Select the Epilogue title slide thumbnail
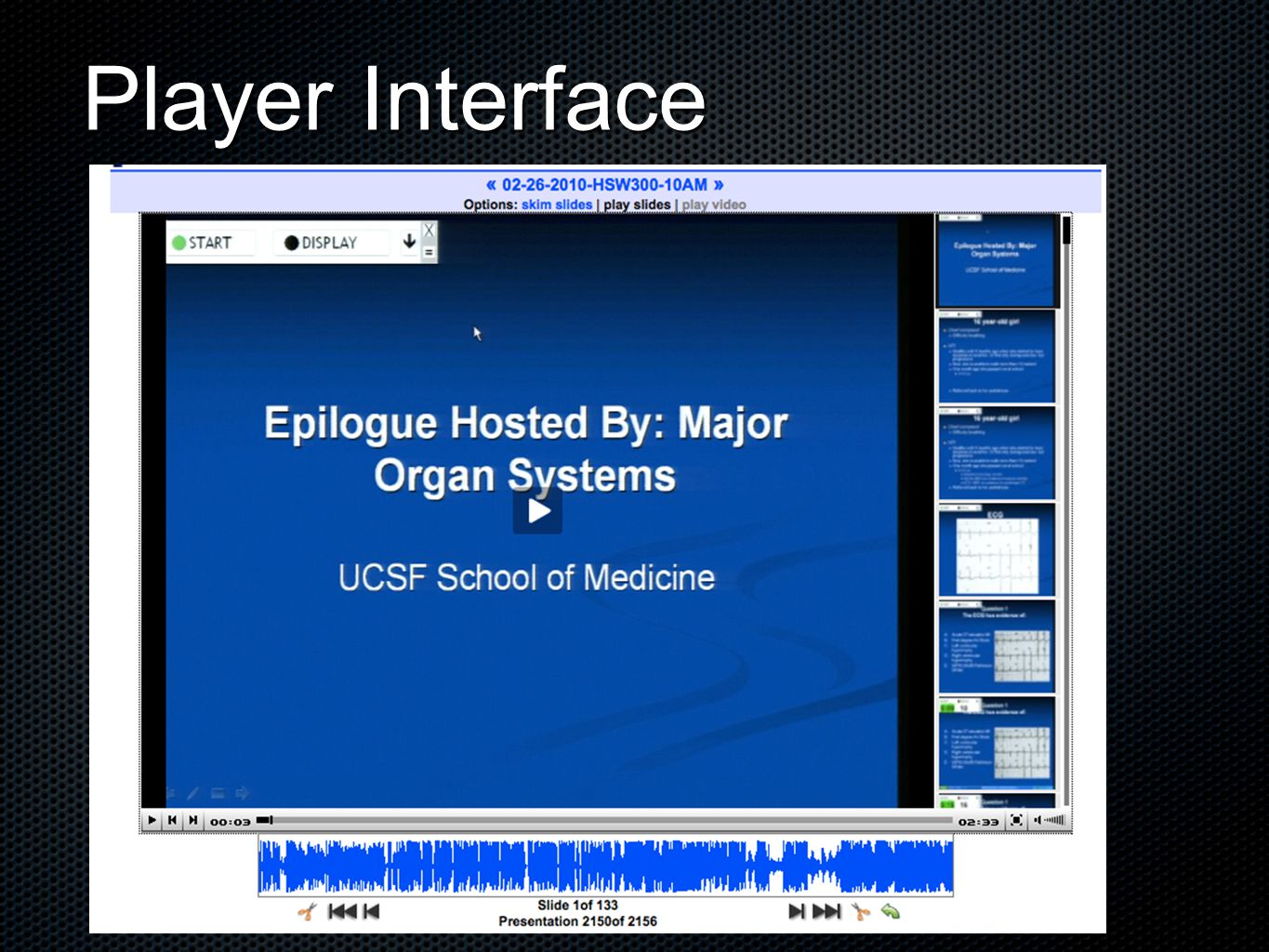This screenshot has height=952, width=1269. 997,260
